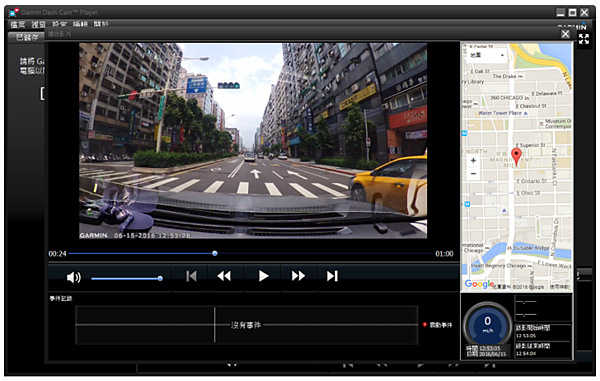The height and width of the screenshot is (381, 600).
Task: Click The Drake hotel label on map
Action: point(504,76)
